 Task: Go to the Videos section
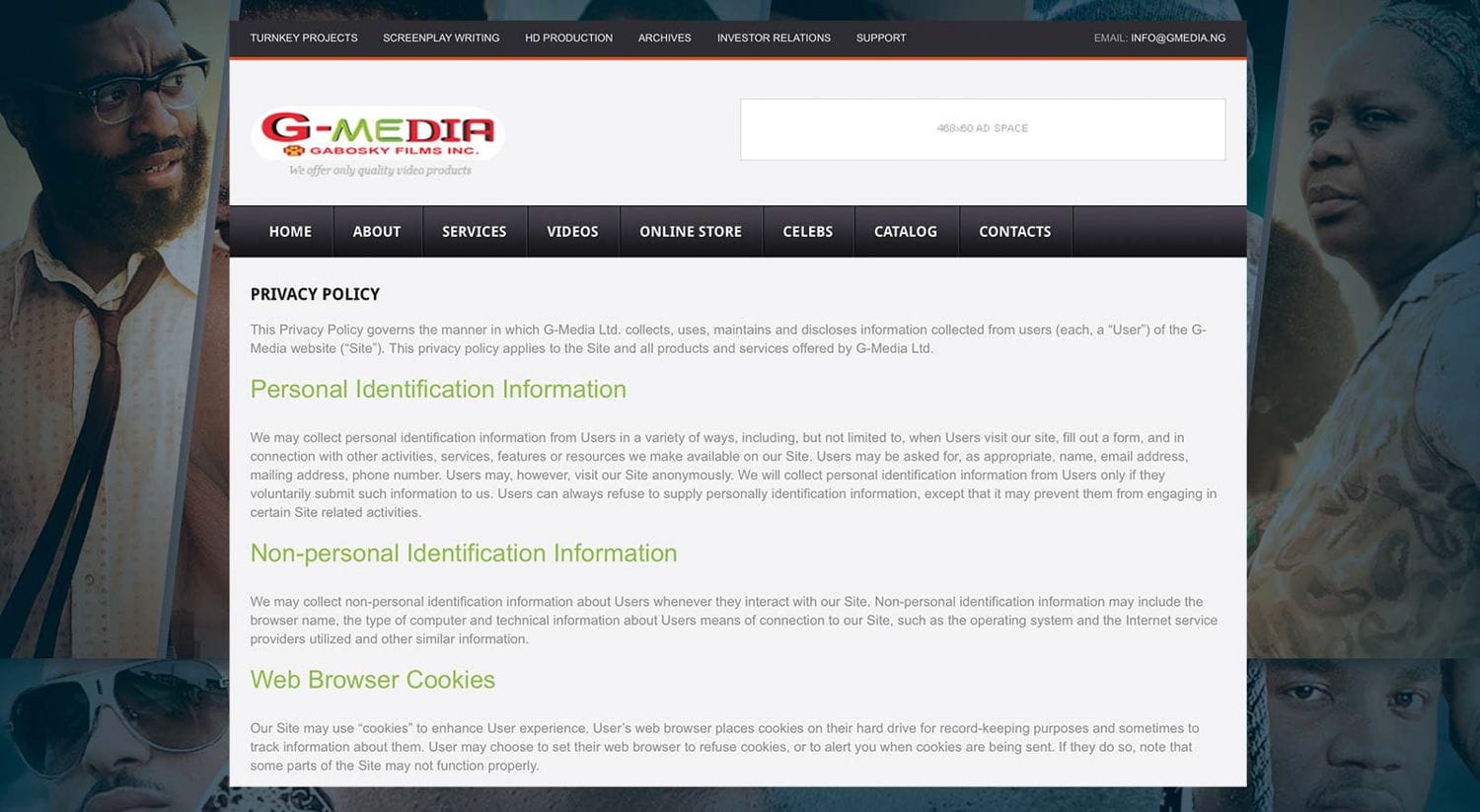pyautogui.click(x=572, y=232)
